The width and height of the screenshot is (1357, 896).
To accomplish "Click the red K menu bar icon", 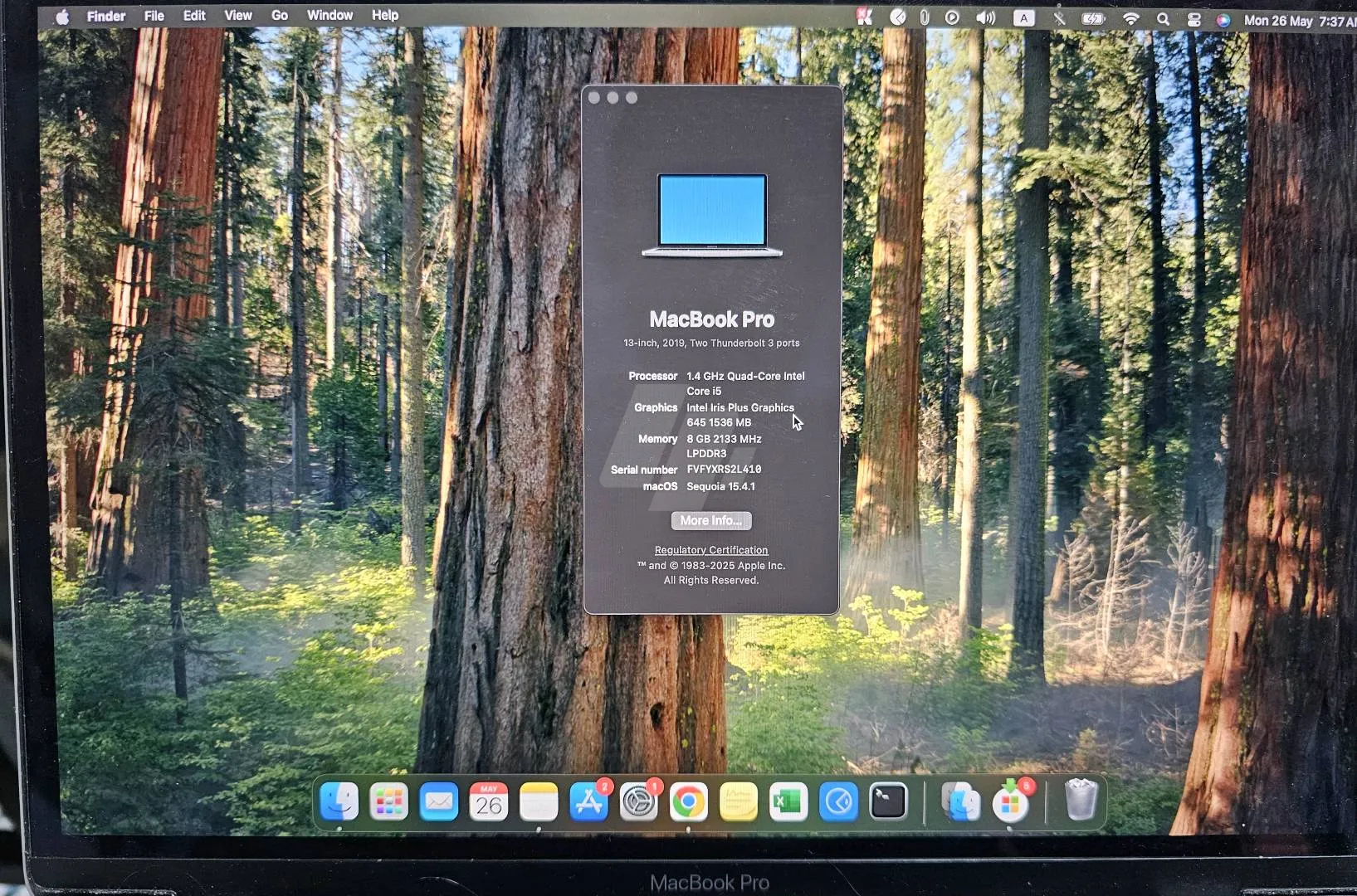I will [864, 17].
